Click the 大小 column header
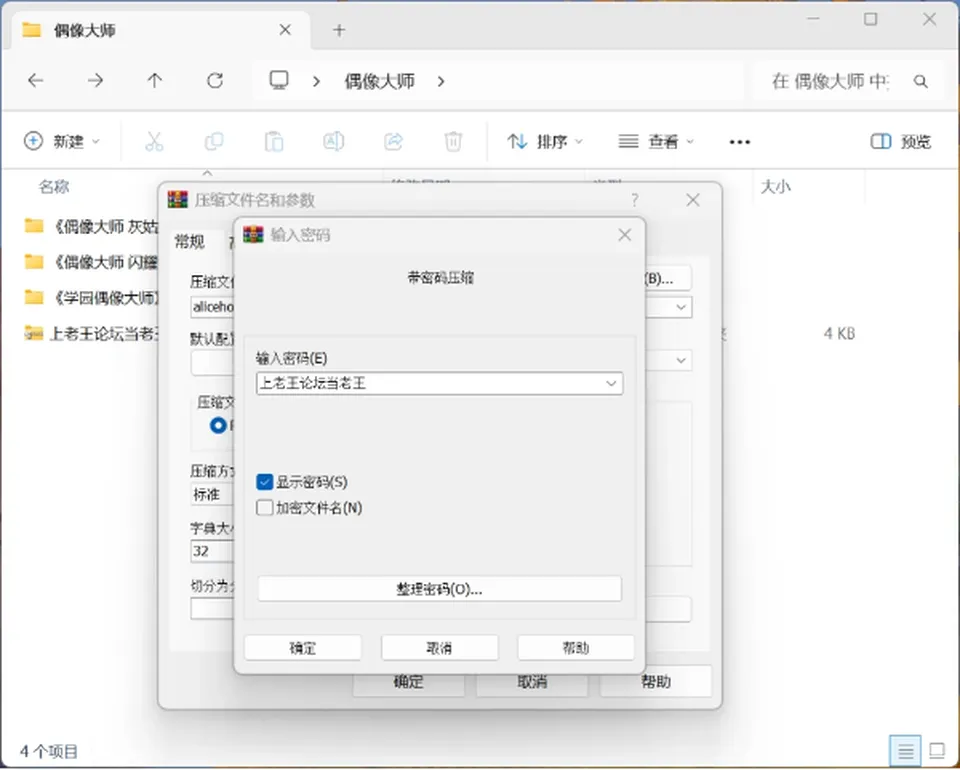The height and width of the screenshot is (770, 960). tap(775, 187)
